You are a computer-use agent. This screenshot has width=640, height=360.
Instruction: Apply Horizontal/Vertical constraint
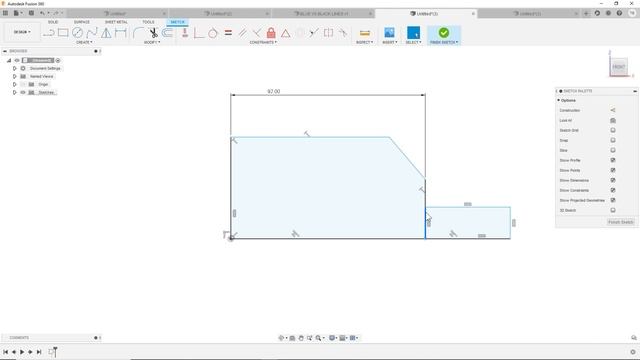coord(185,33)
